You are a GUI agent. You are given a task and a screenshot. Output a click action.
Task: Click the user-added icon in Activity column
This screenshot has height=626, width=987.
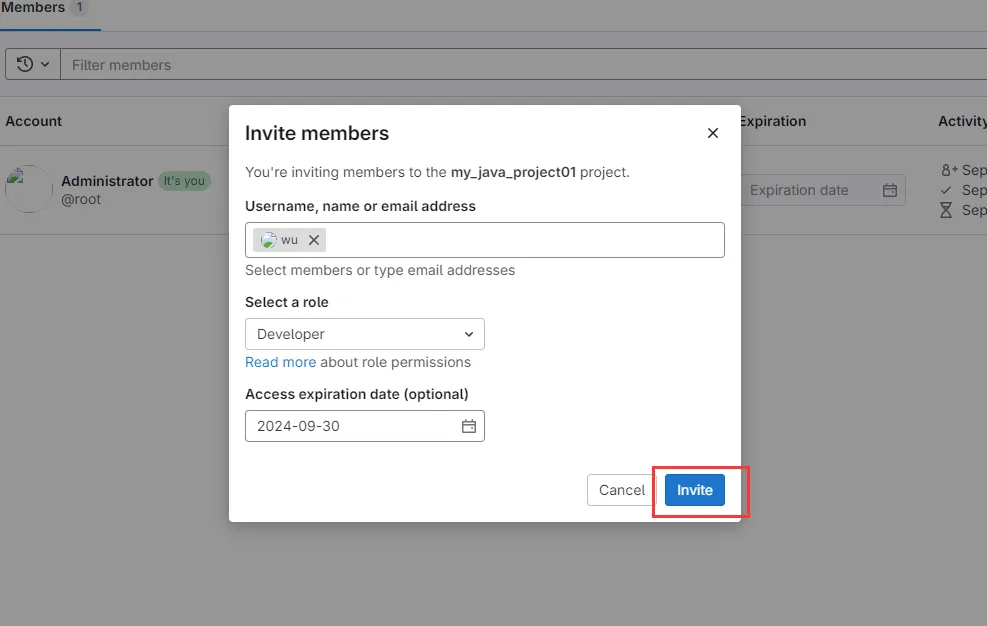949,170
